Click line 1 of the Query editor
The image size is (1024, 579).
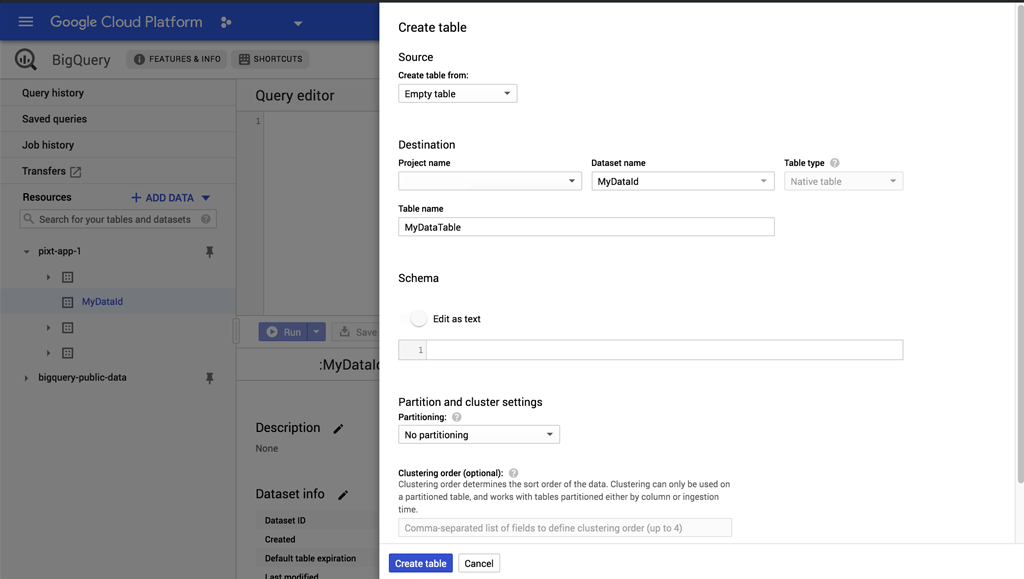[x=321, y=121]
